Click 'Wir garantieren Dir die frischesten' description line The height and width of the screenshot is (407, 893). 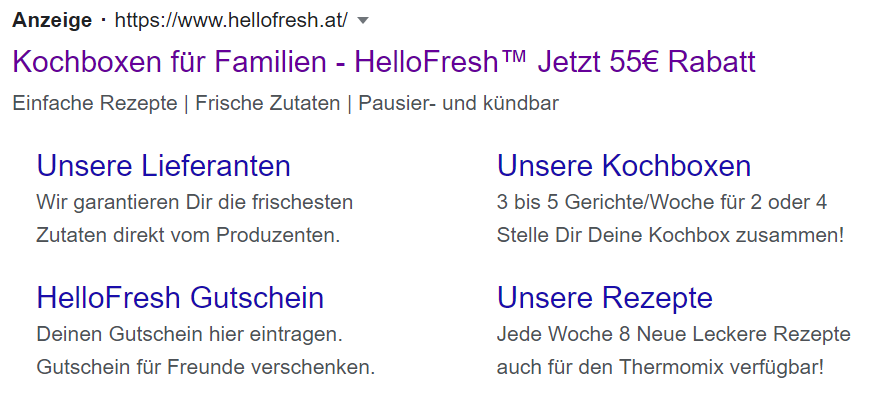(195, 203)
